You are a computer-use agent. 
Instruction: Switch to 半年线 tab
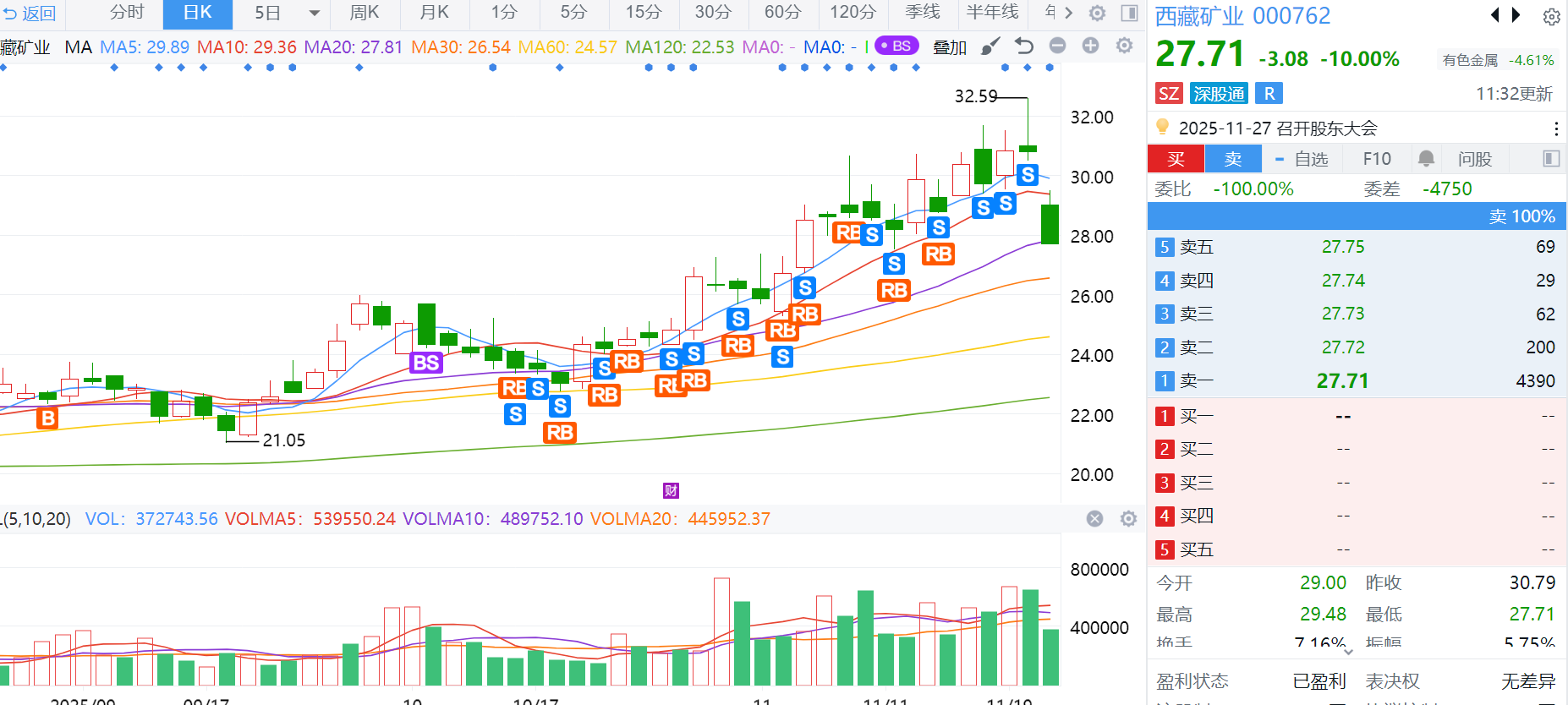[x=993, y=13]
